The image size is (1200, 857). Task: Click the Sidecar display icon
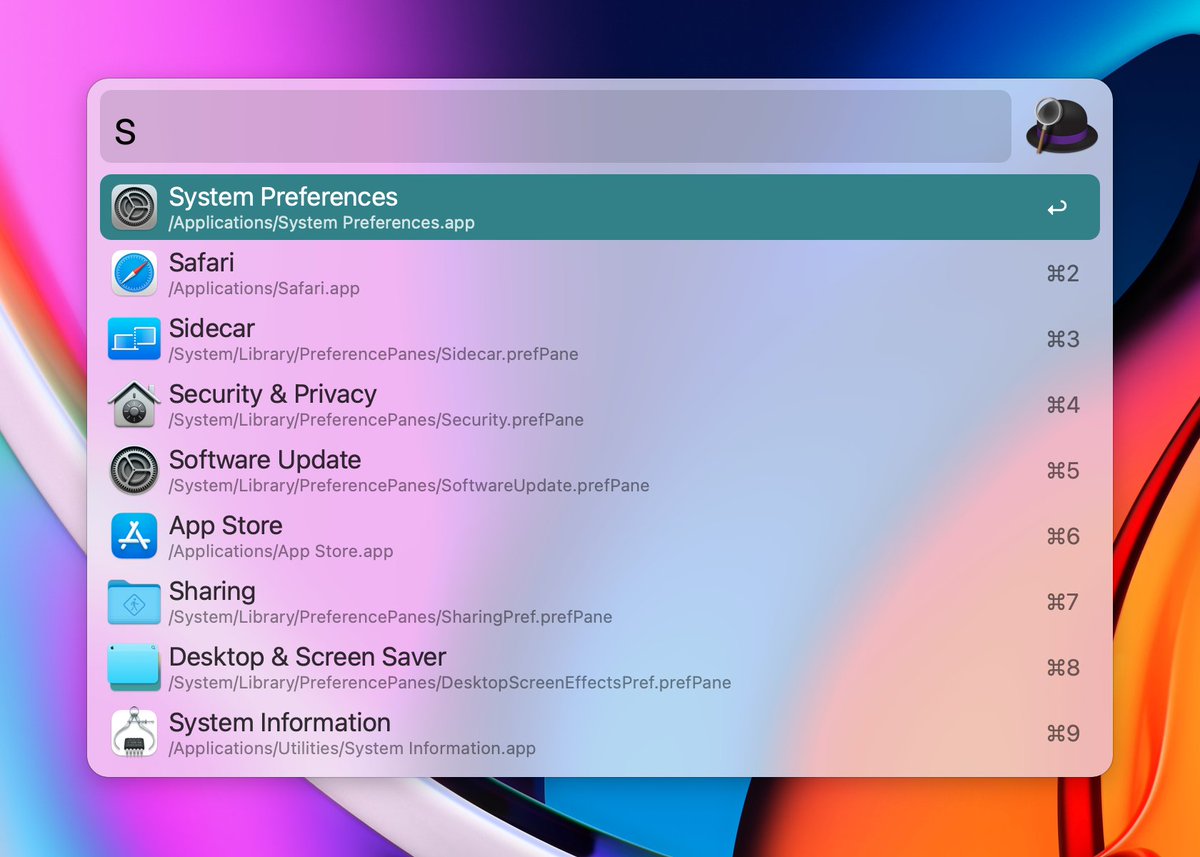pos(134,339)
